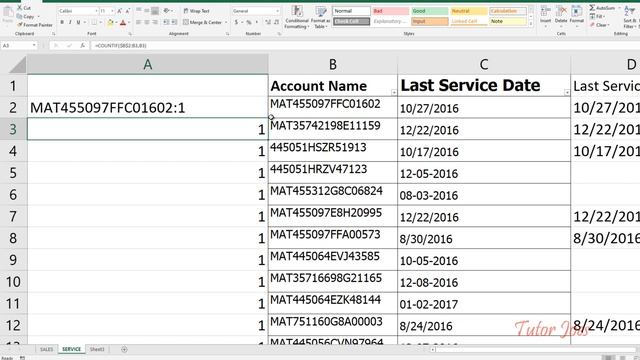Open the Last Service Date filter dropdown
The width and height of the screenshot is (640, 360).
(x=567, y=93)
